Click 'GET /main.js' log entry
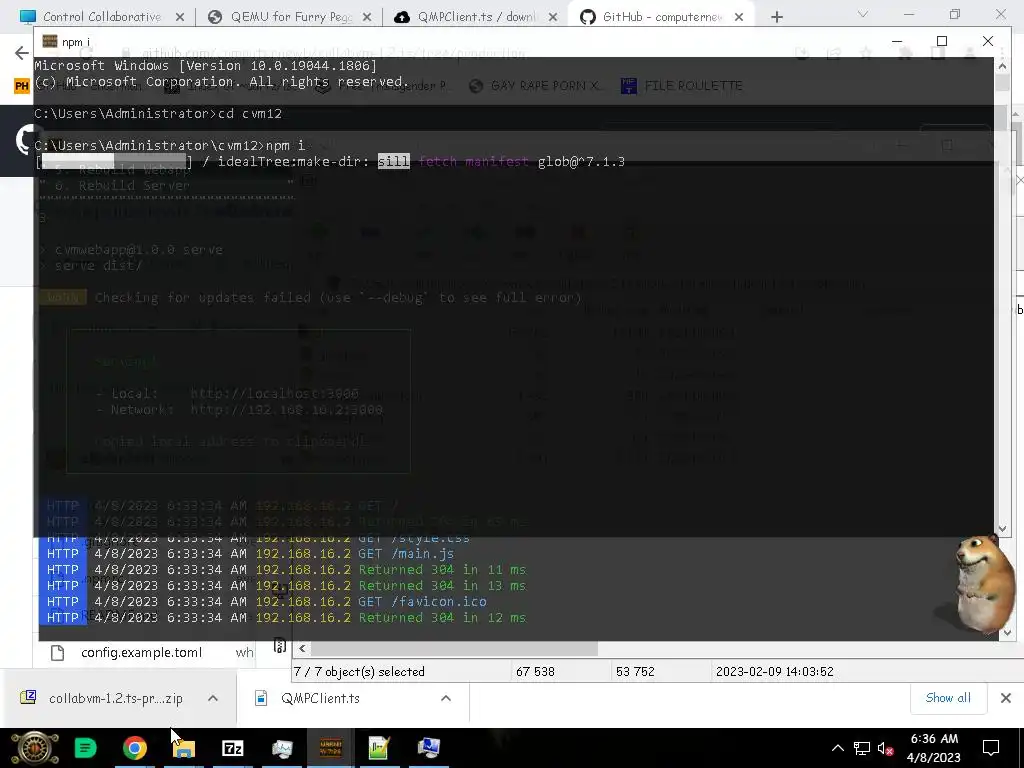1024x768 pixels. [406, 554]
